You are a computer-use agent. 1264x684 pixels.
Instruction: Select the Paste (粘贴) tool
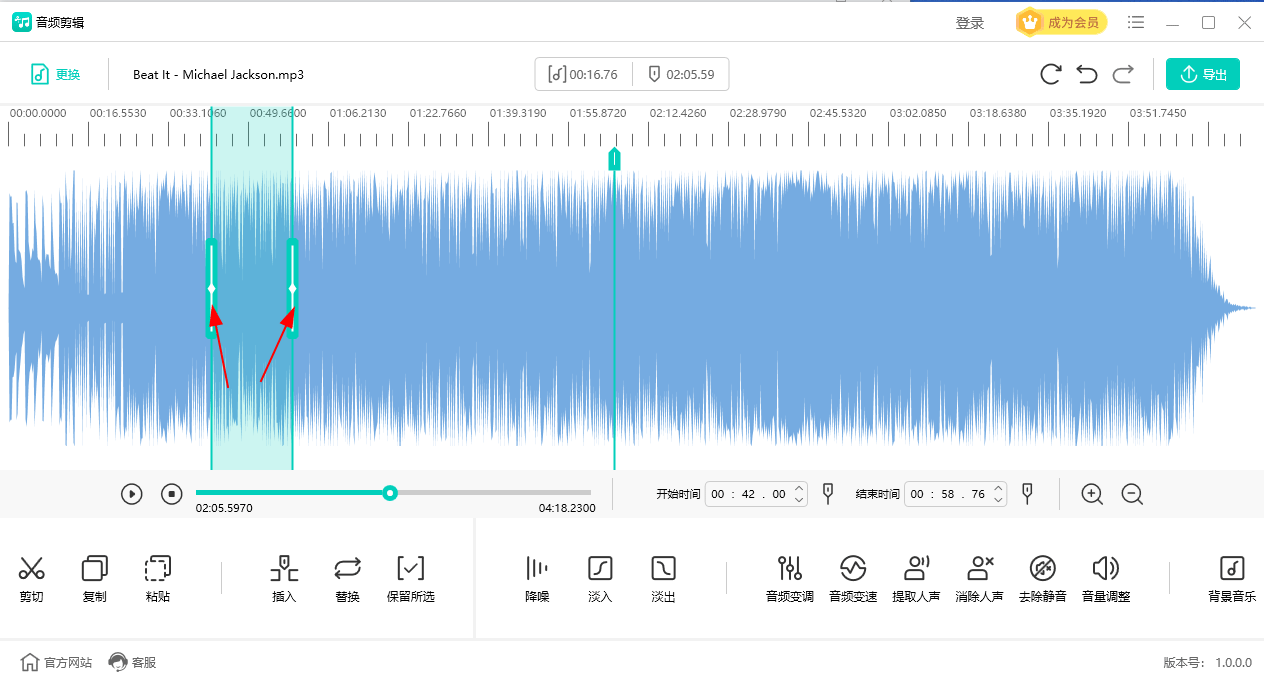tap(158, 569)
